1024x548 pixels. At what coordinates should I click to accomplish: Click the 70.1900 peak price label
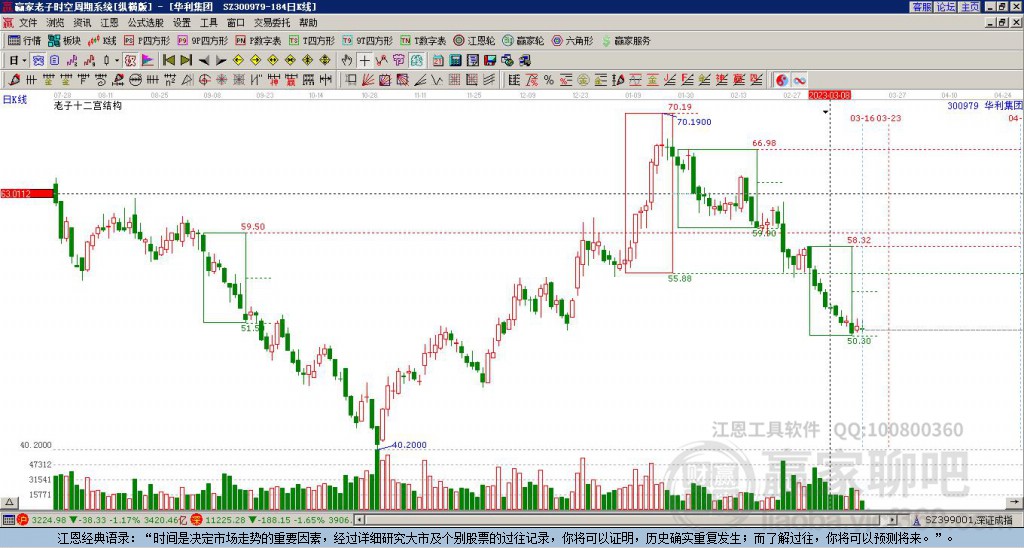click(x=694, y=122)
